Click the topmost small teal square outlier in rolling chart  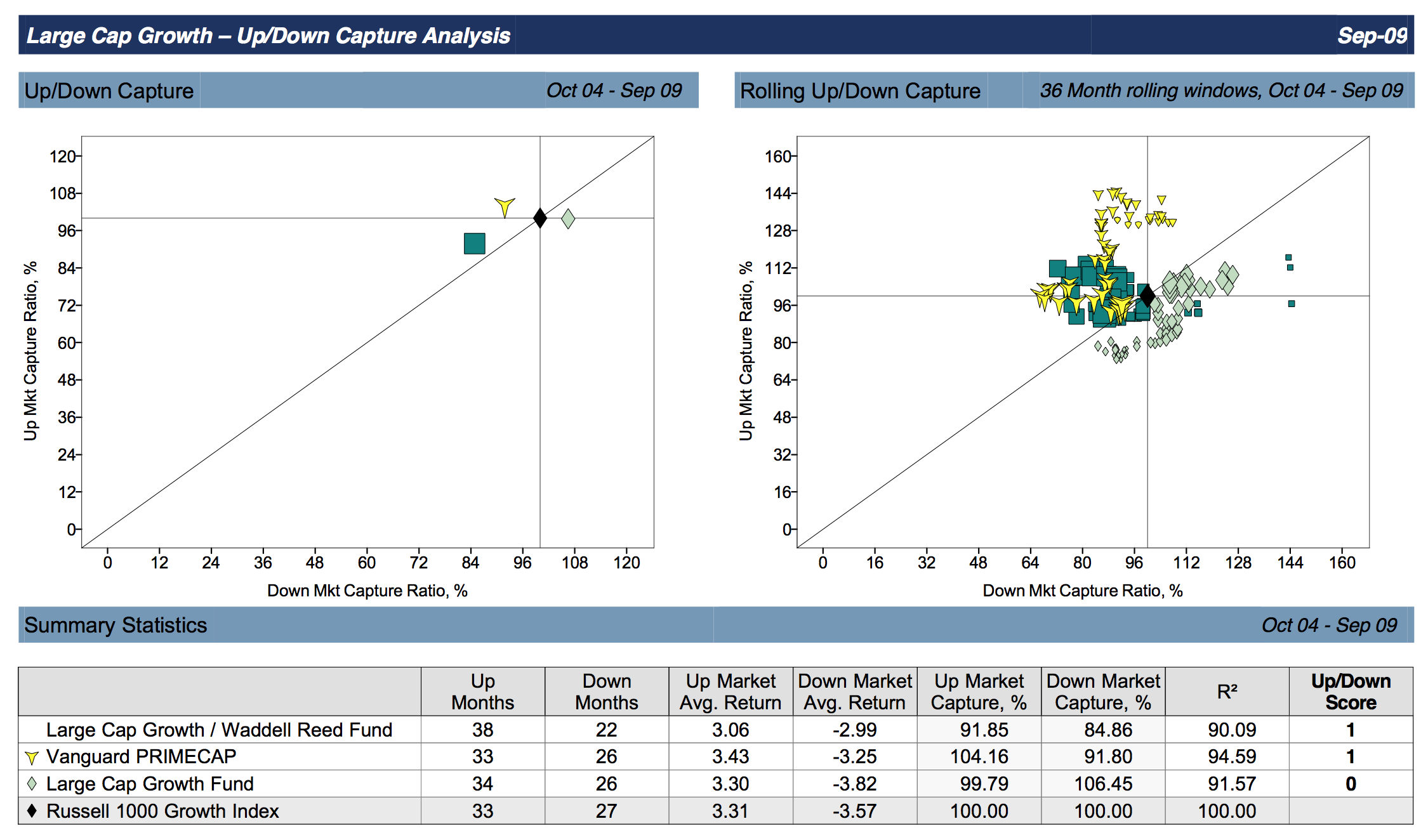click(x=1288, y=258)
